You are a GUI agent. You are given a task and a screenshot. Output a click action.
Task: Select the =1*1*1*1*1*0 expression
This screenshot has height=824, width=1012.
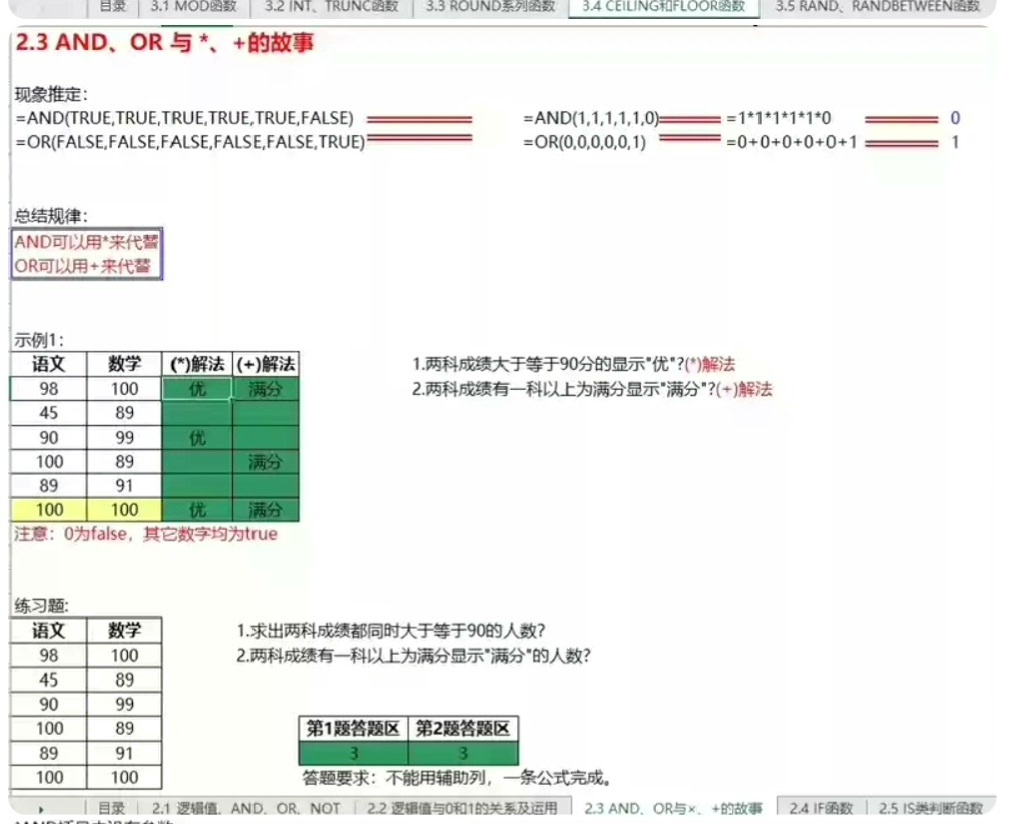[x=778, y=118]
